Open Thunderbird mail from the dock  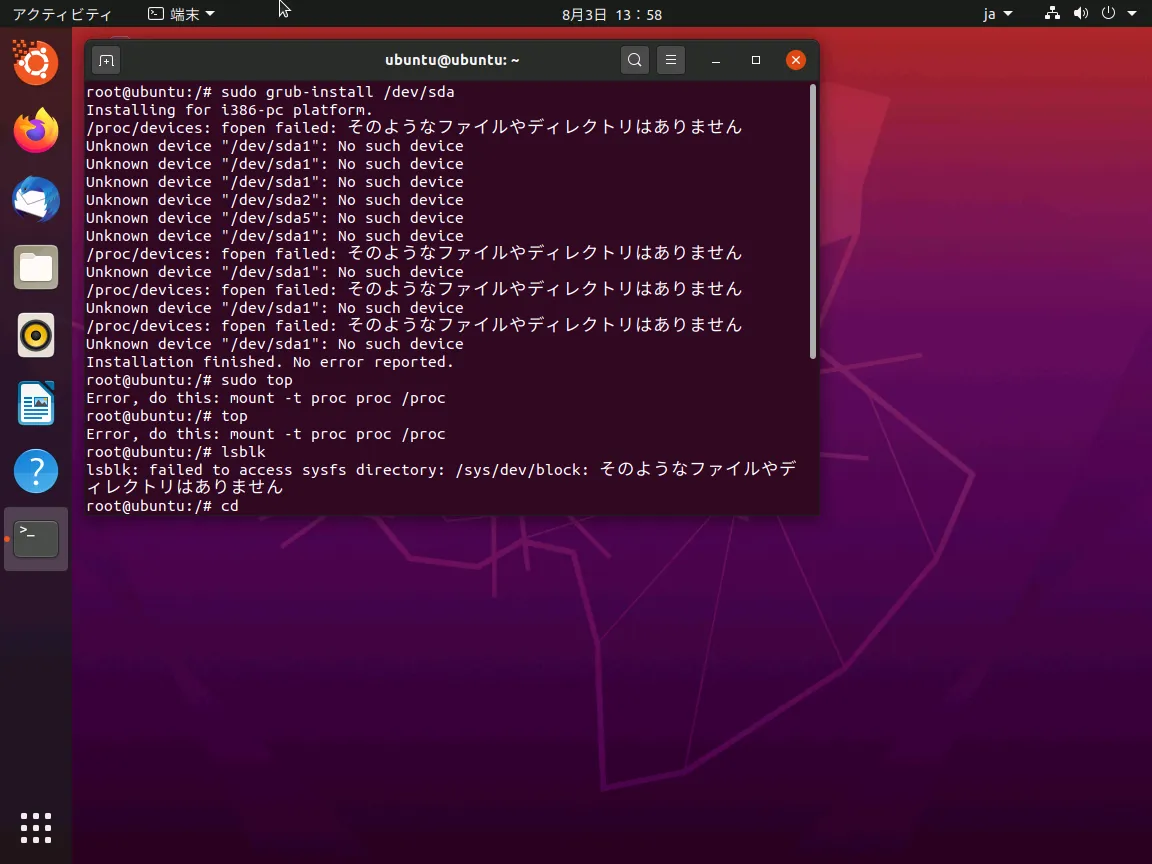[36, 199]
